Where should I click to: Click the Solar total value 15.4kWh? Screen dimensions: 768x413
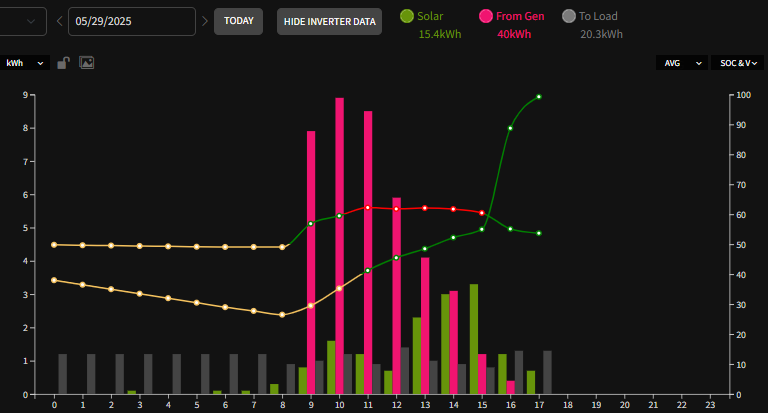(x=440, y=34)
